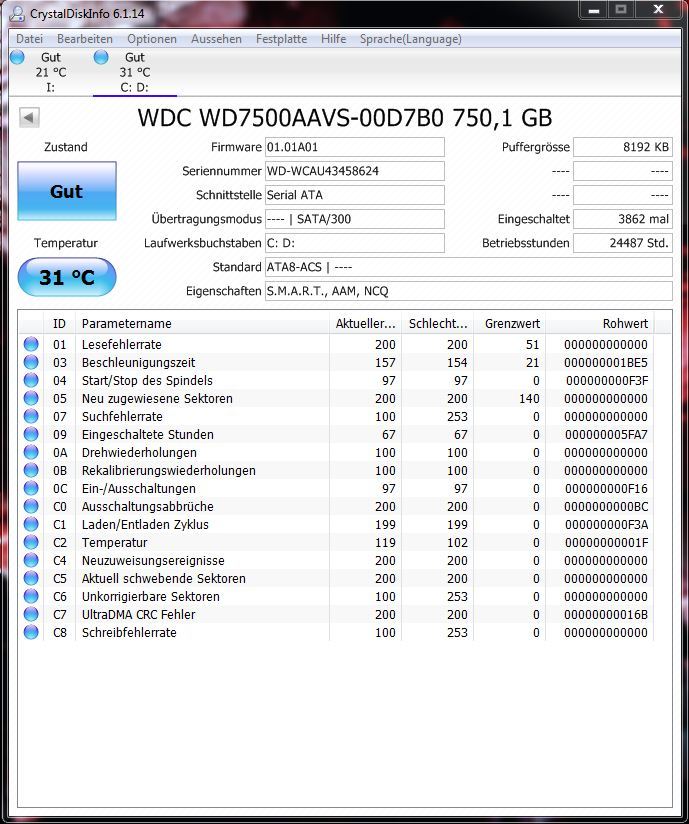Click status orb of Unkorrigierbare Sektoren row
This screenshot has height=824, width=689.
pos(31,596)
